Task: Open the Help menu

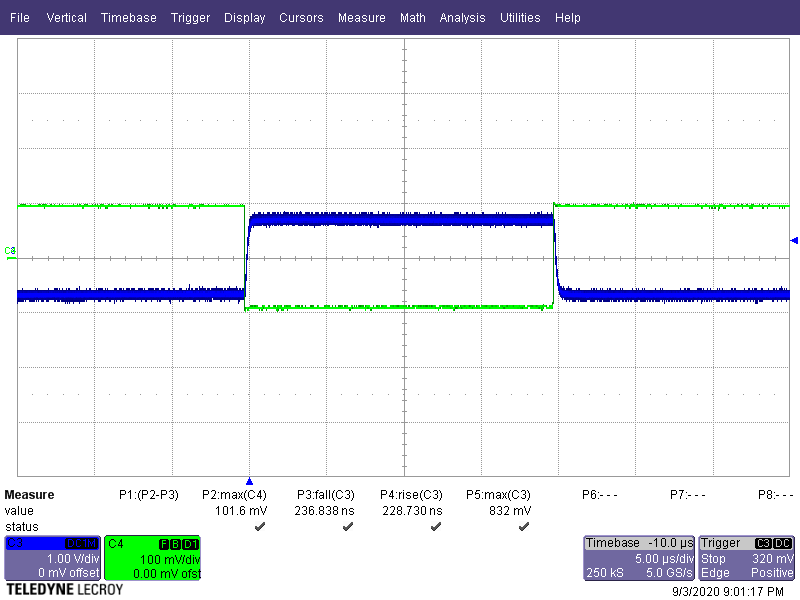Action: pyautogui.click(x=567, y=17)
